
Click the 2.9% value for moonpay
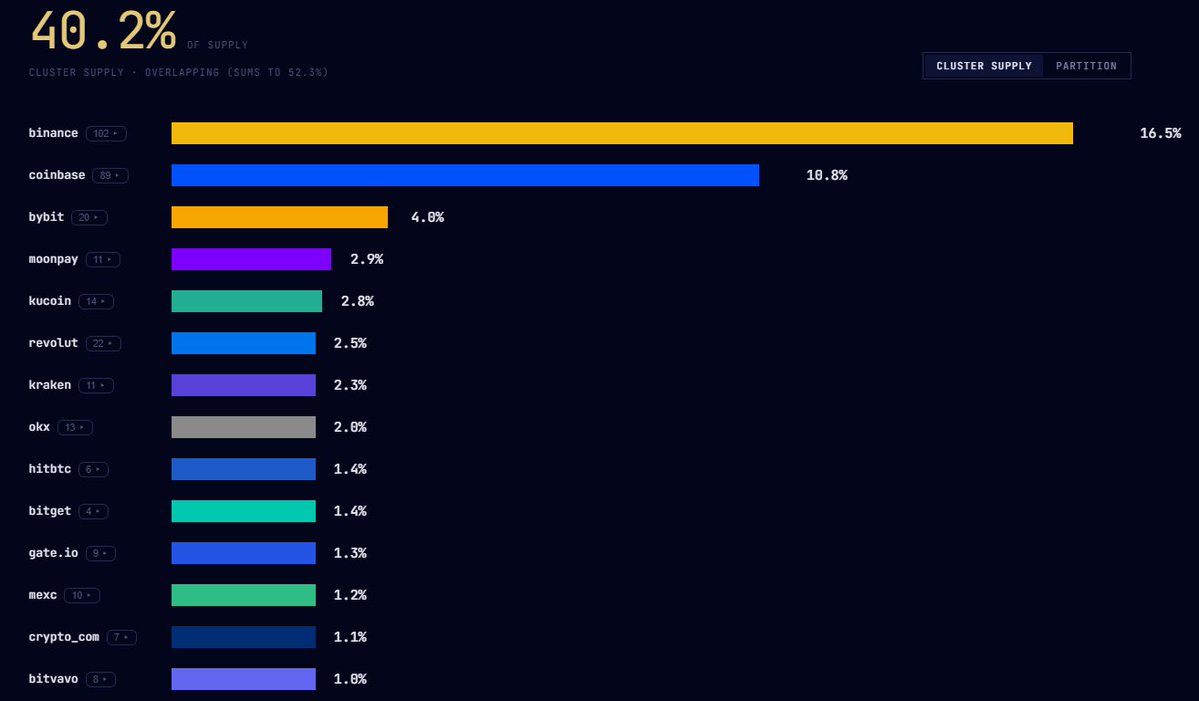pos(366,259)
